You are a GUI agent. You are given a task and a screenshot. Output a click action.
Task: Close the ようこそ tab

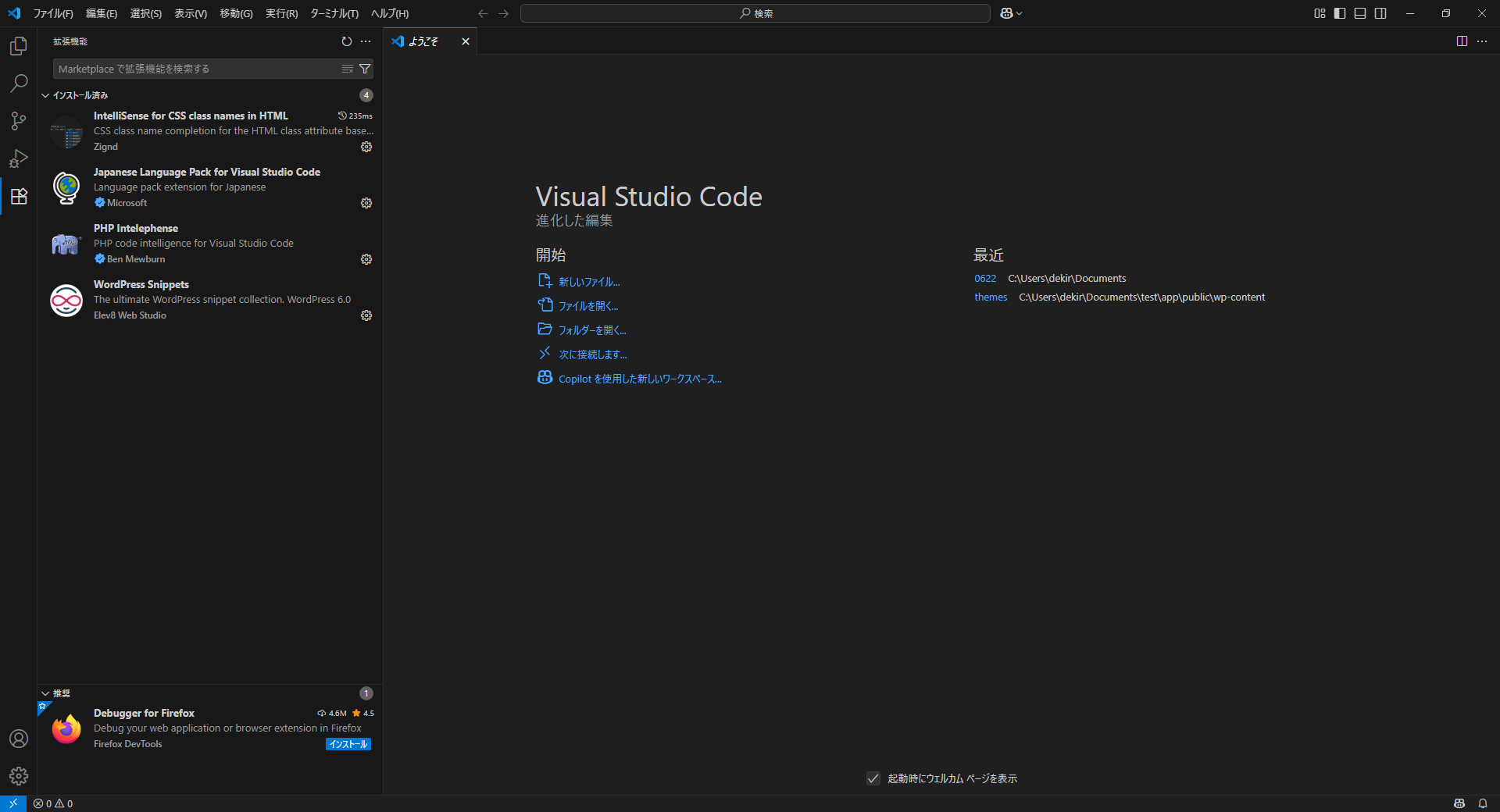[x=466, y=41]
